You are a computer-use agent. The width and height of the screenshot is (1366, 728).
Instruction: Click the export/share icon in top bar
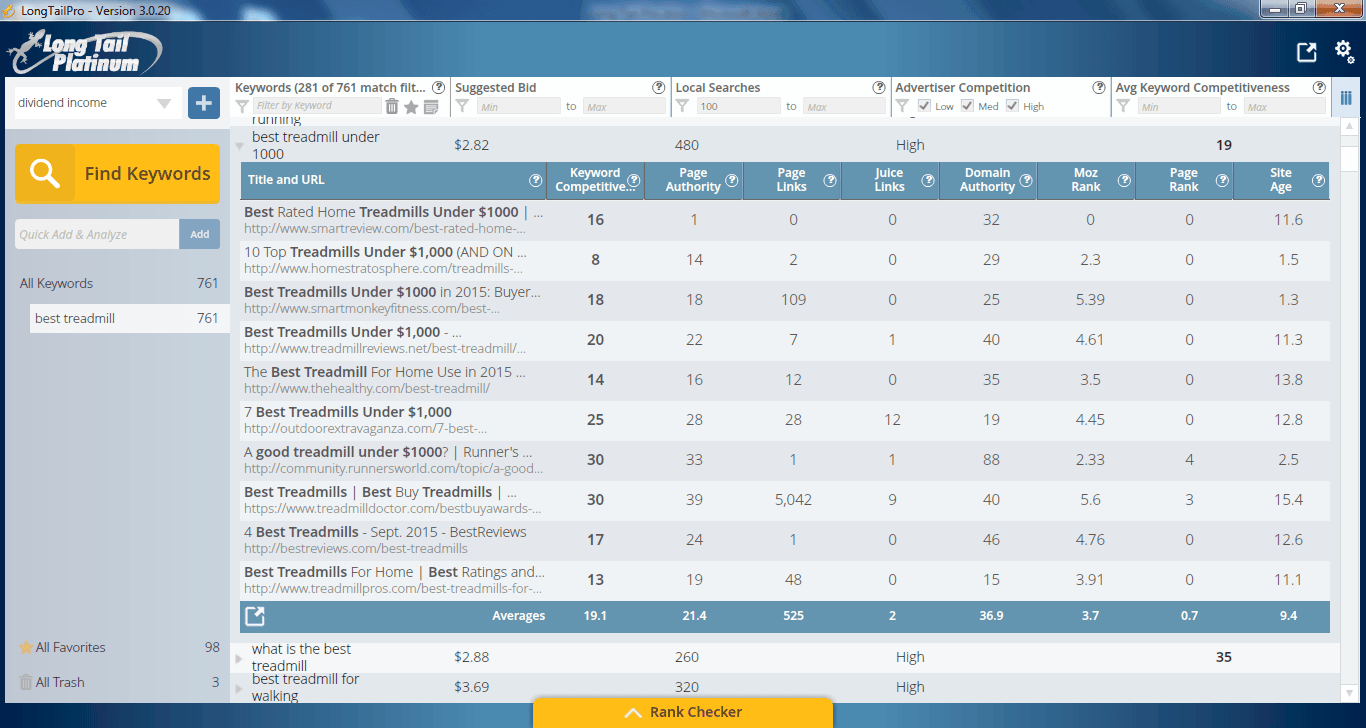point(1306,52)
